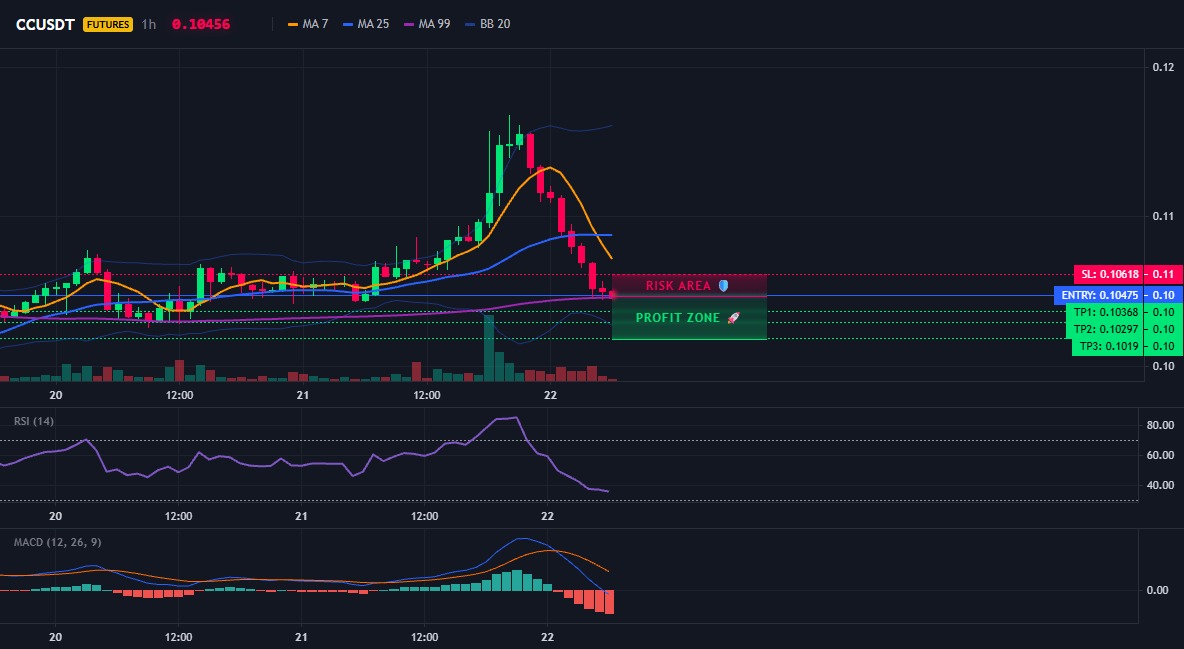Open the MACD (12, 26, 9) indicator label
Screen dimensions: 1184x649
(57, 542)
